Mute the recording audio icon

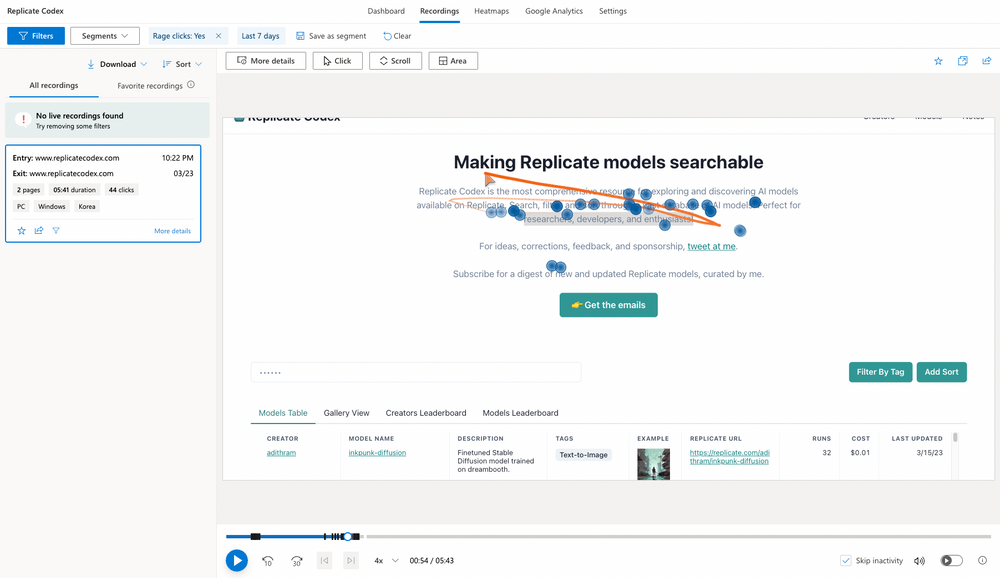pyautogui.click(x=919, y=561)
